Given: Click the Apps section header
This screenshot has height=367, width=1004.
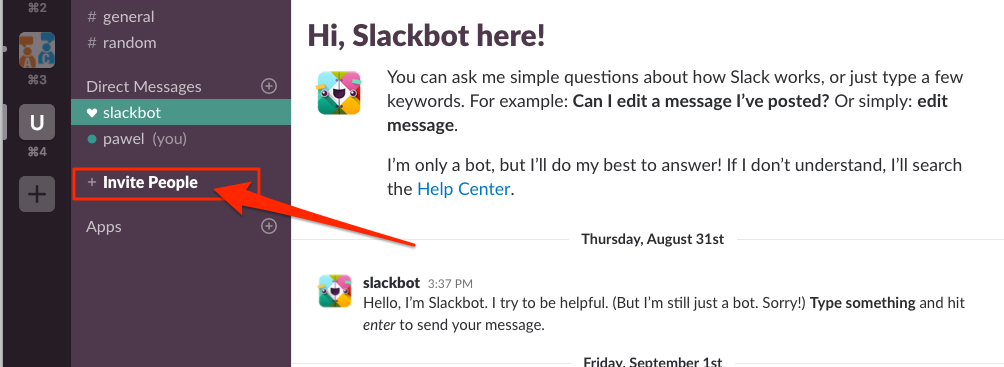Looking at the screenshot, I should pos(104,227).
